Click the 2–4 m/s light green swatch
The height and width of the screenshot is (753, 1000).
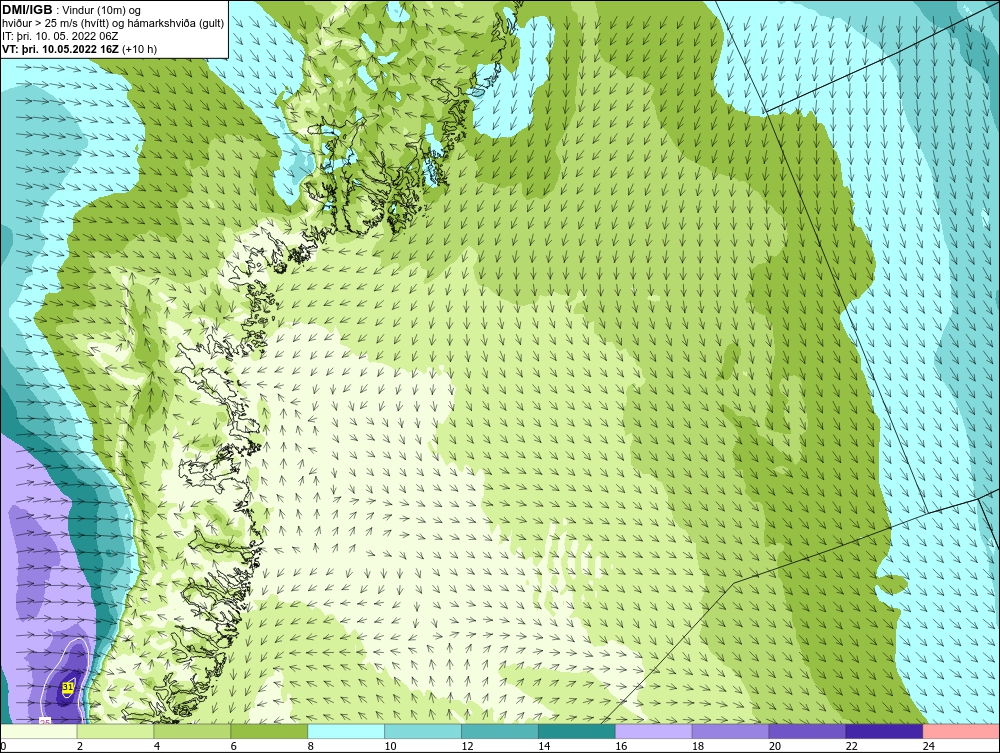click(x=115, y=731)
